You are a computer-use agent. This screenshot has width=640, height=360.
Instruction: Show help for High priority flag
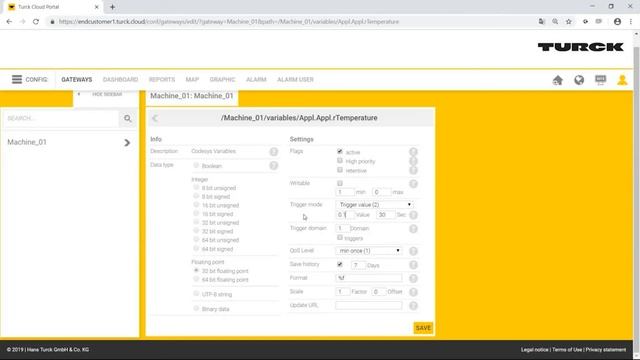(413, 161)
